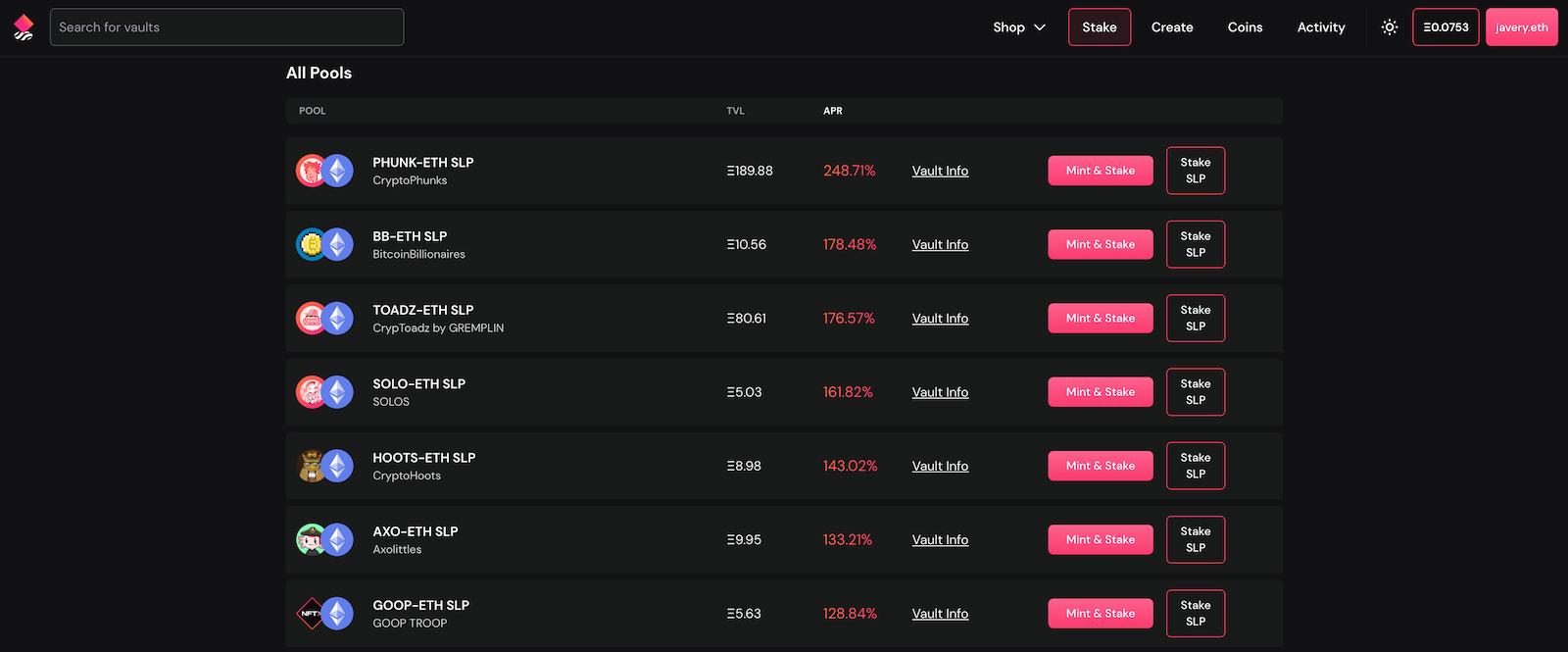Open Vault Info for TOADZ-ETH SLP
The image size is (1568, 652).
click(940, 318)
